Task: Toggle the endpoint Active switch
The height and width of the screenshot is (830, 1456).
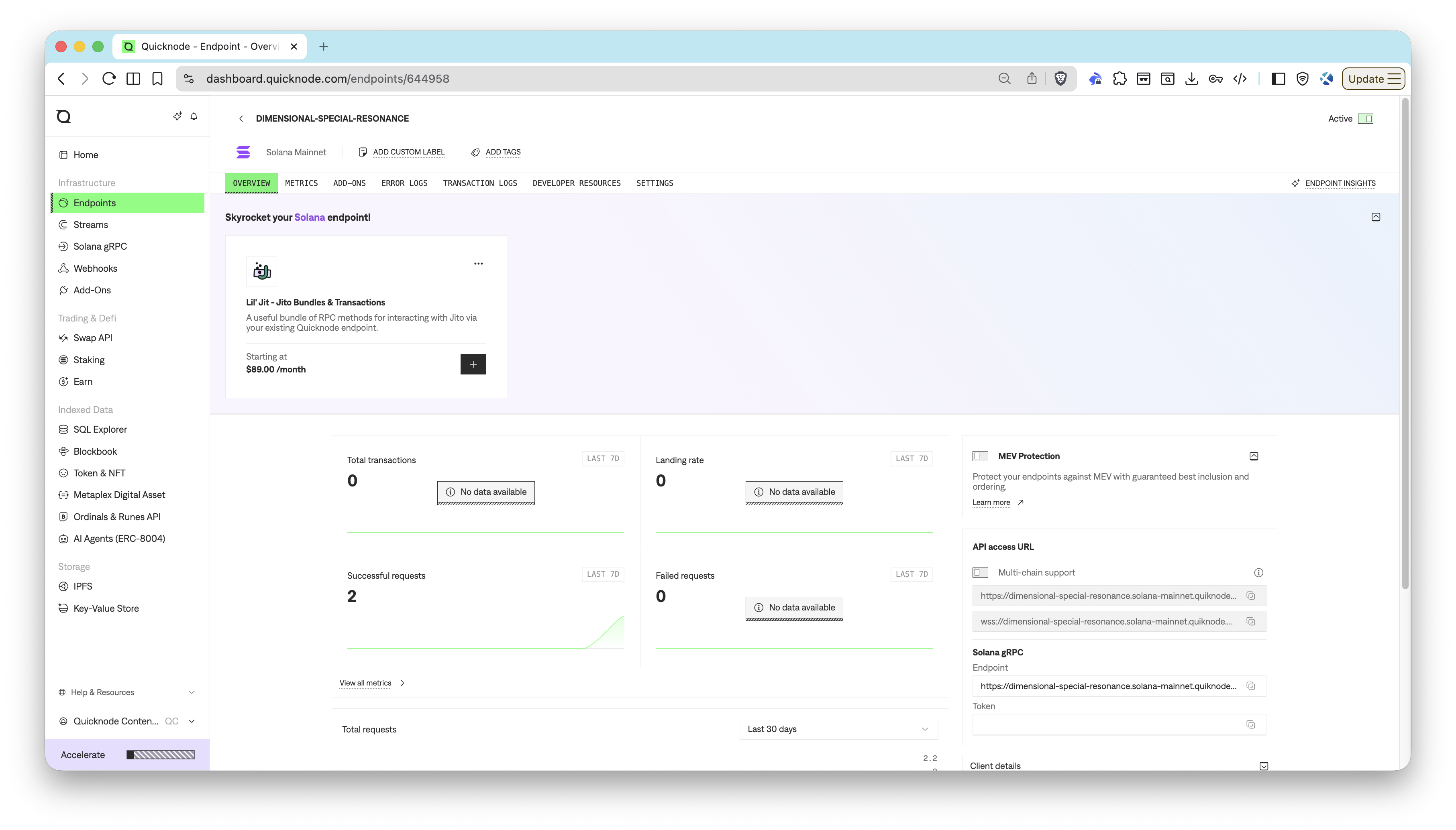Action: pyautogui.click(x=1365, y=118)
